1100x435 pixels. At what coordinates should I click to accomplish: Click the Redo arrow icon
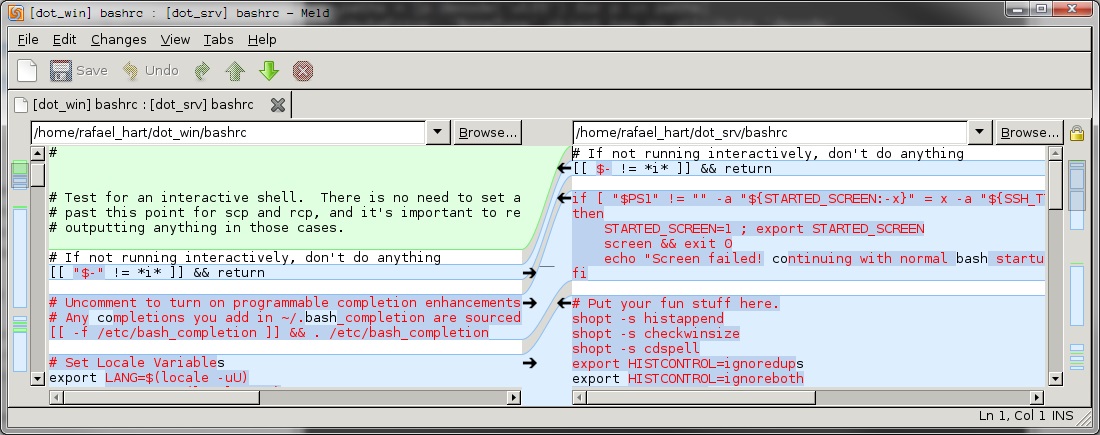click(x=202, y=71)
